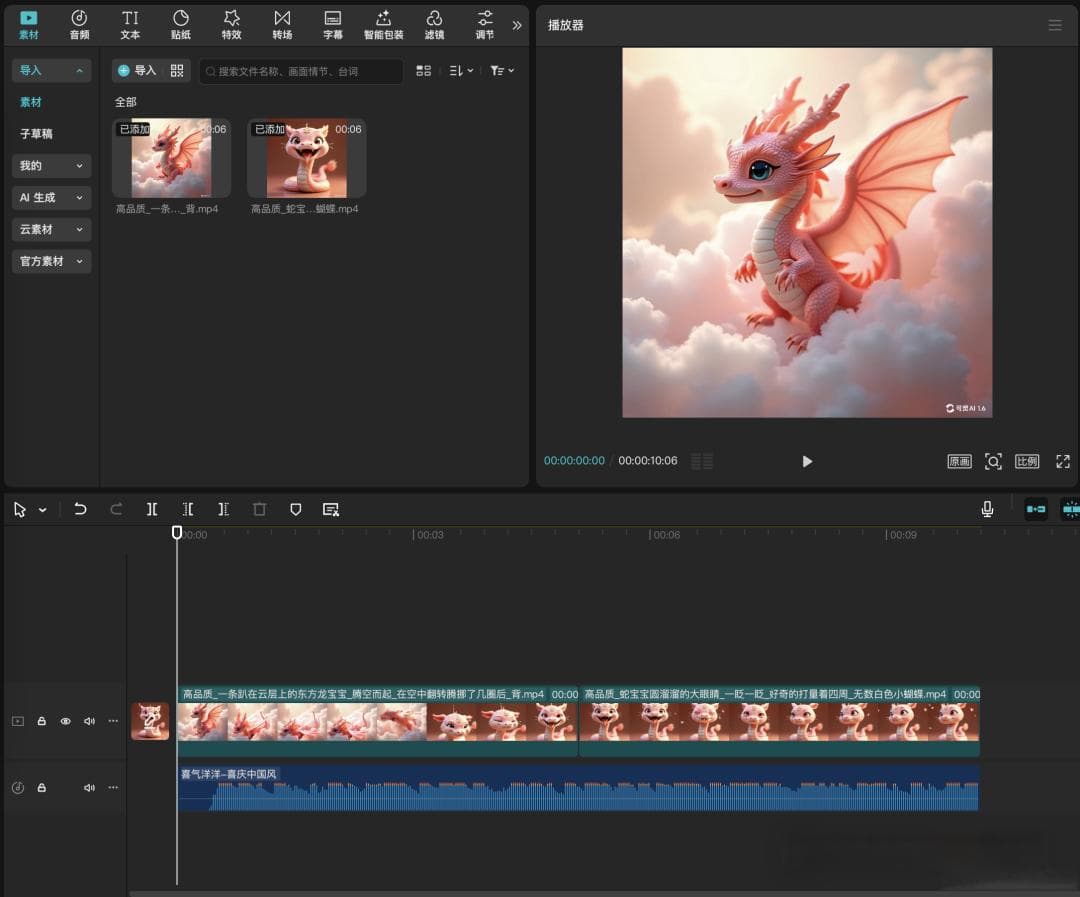Expand the 云素材 section
The width and height of the screenshot is (1080, 897).
coord(52,229)
